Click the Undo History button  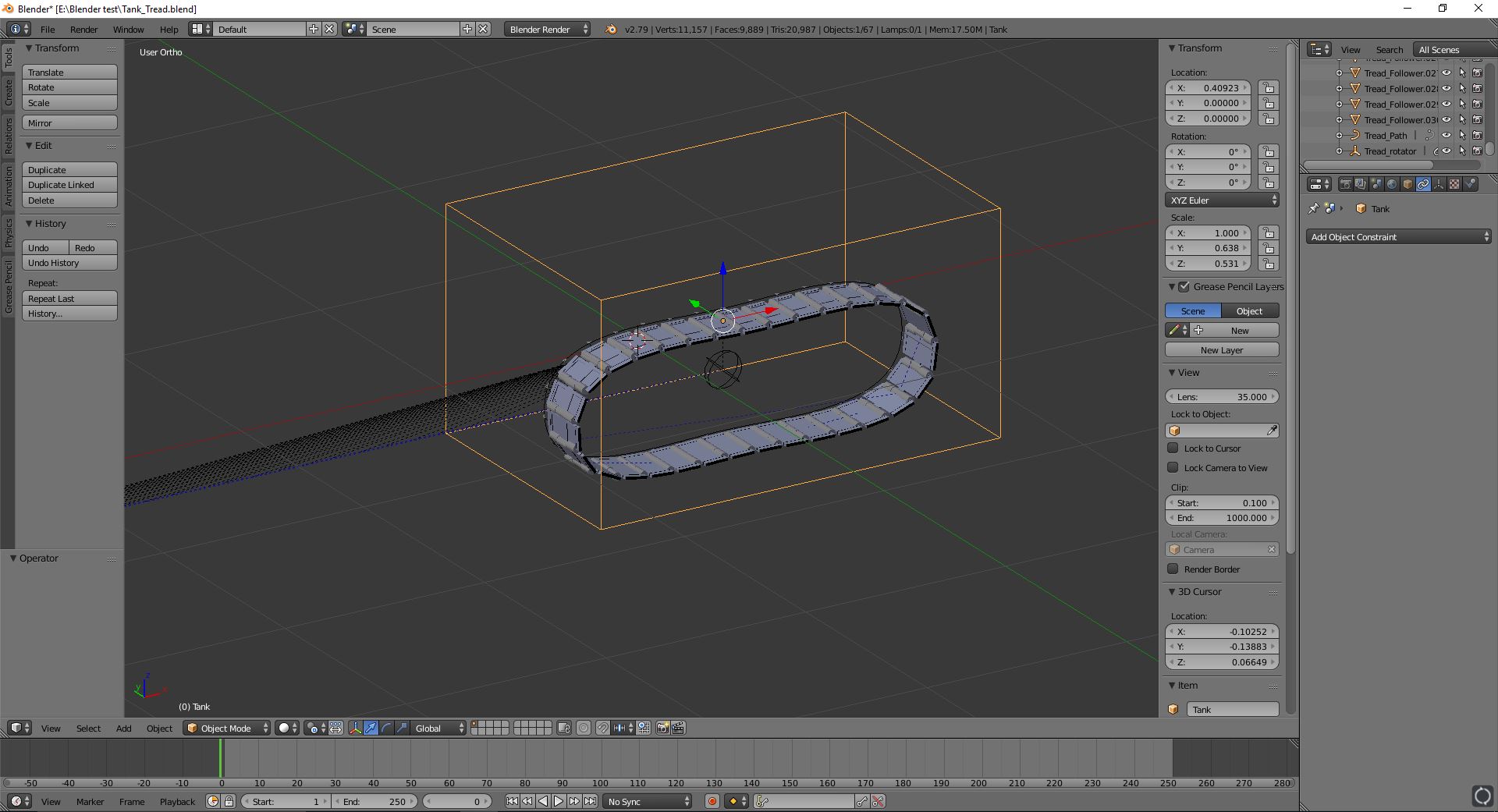[x=69, y=263]
